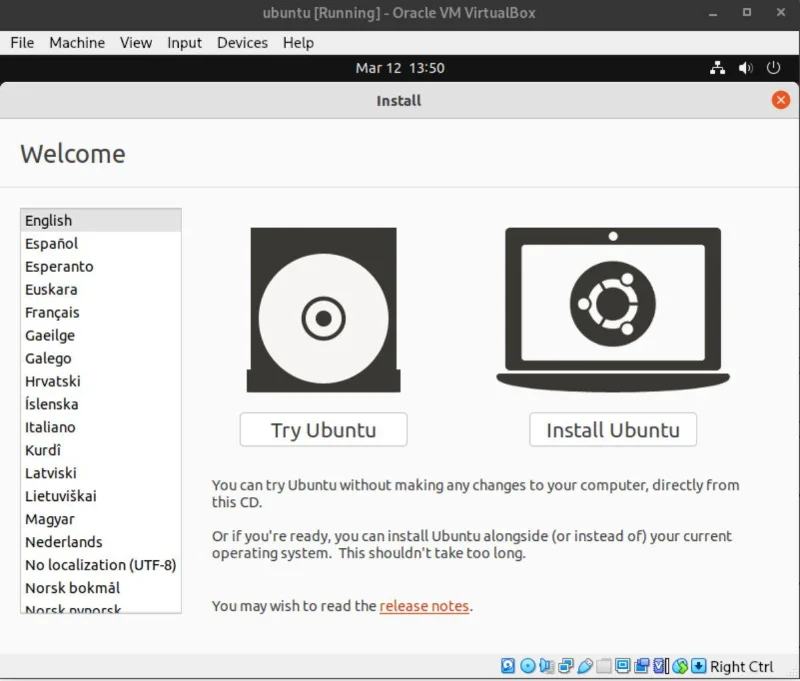Select Gaeilge in the language list
The image size is (800, 681).
click(101, 335)
